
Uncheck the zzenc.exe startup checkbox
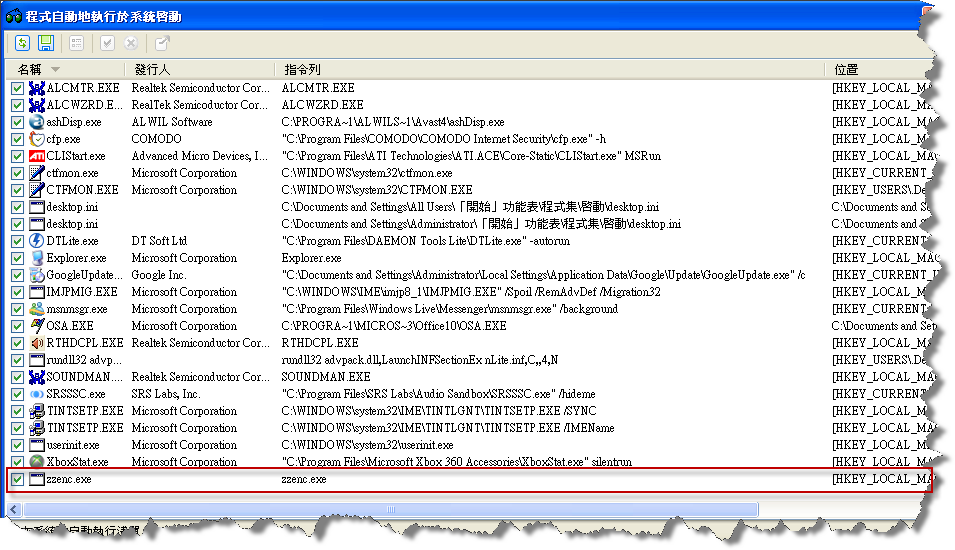coord(17,479)
